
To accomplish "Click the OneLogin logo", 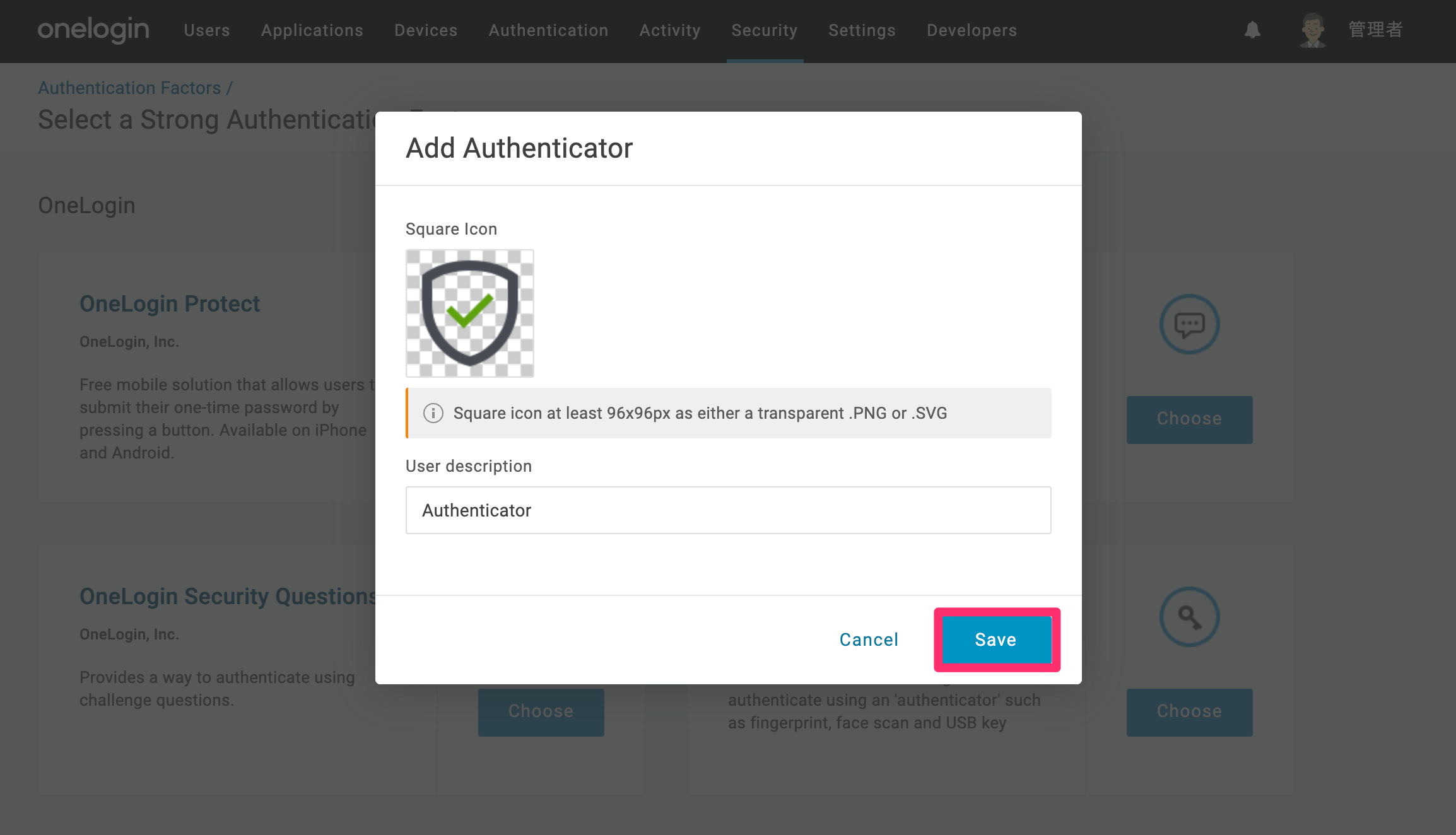I will coord(93,30).
